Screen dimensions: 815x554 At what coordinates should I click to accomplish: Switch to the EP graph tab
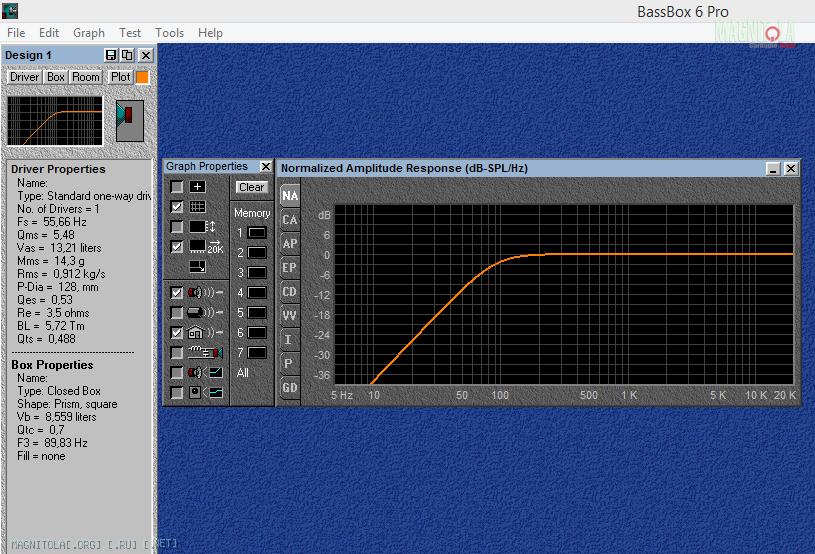[290, 268]
